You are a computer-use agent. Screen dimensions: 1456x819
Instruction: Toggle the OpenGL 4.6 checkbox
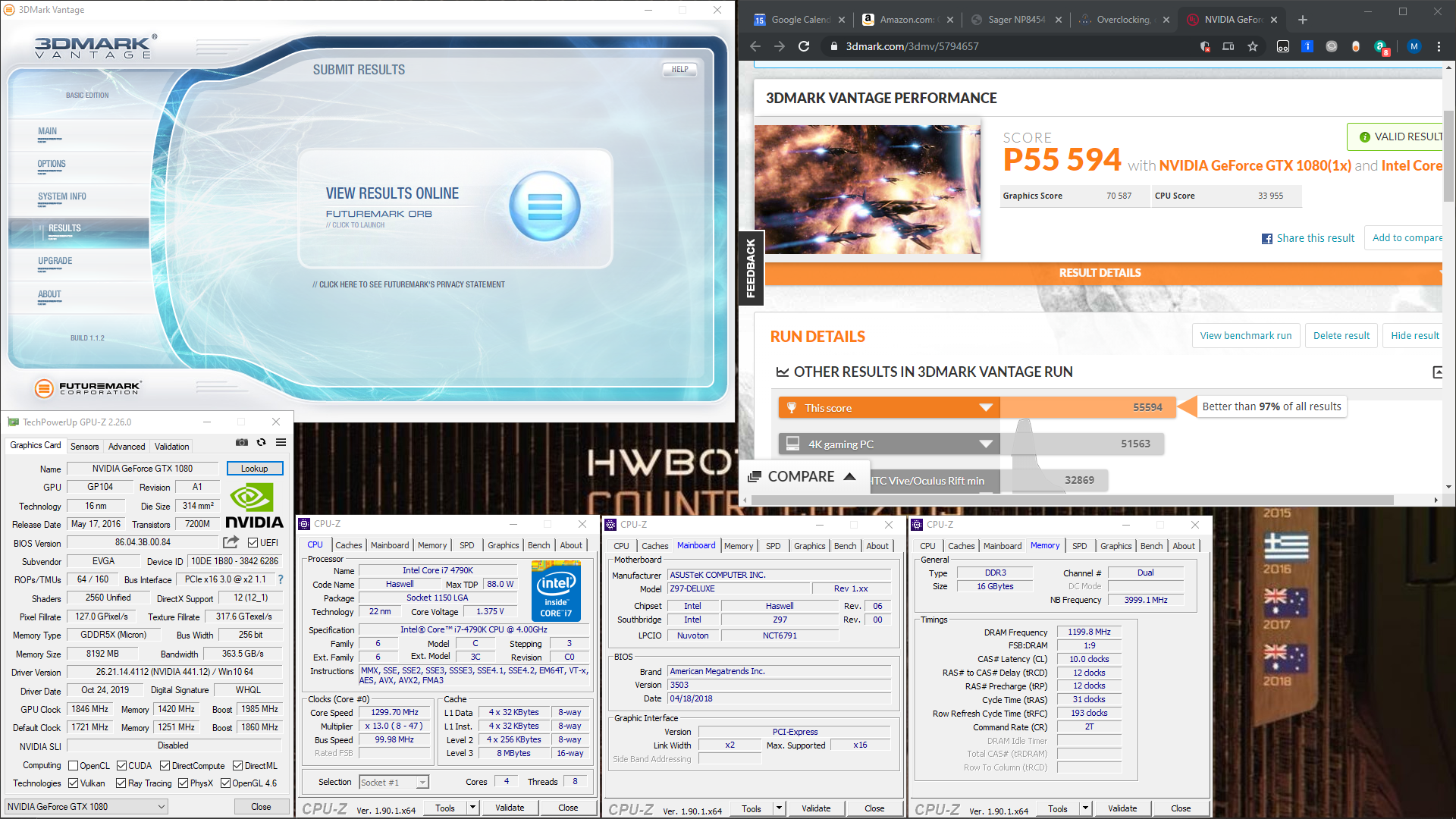(x=225, y=783)
